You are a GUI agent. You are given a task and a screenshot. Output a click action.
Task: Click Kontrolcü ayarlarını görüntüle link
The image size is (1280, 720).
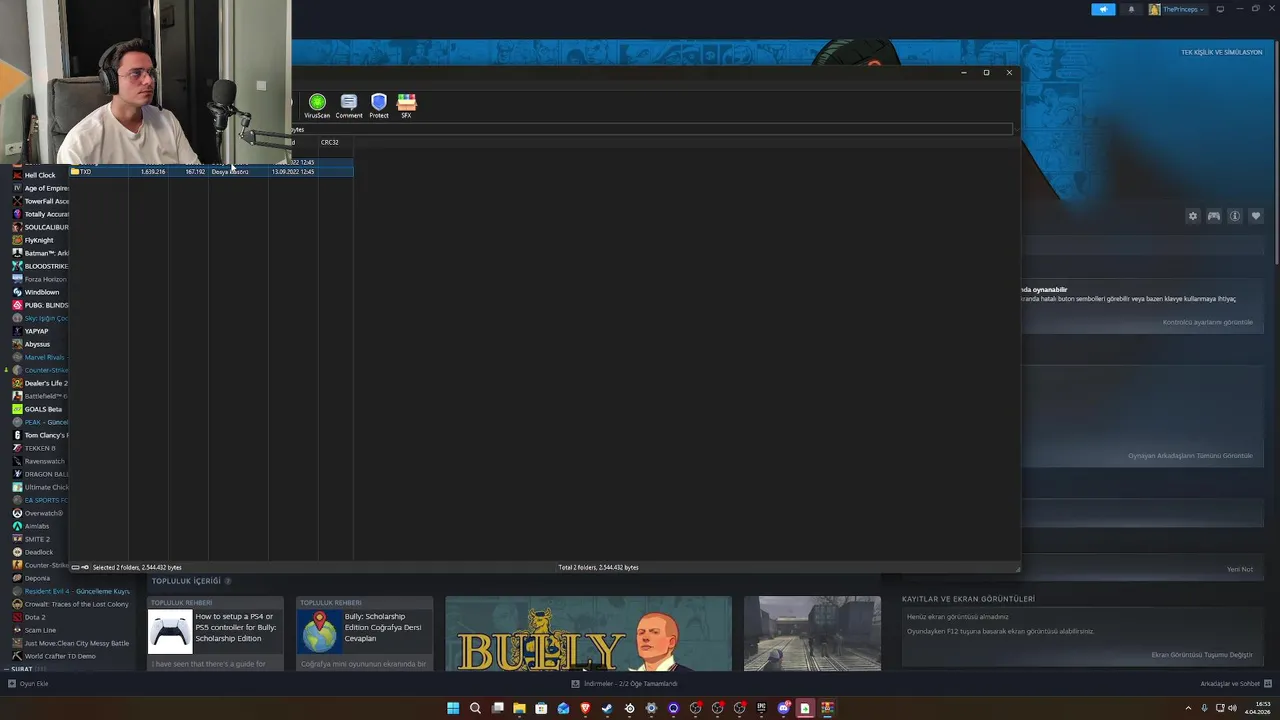[1207, 322]
